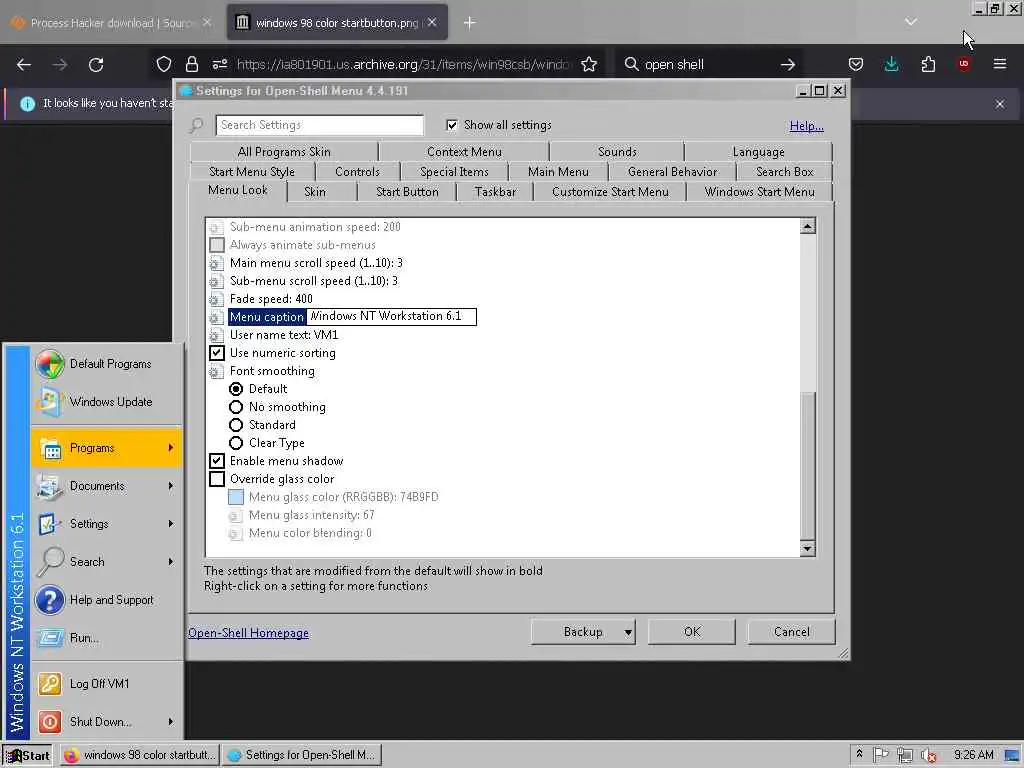
Task: Open Customize Start Menu tab
Action: 610,191
